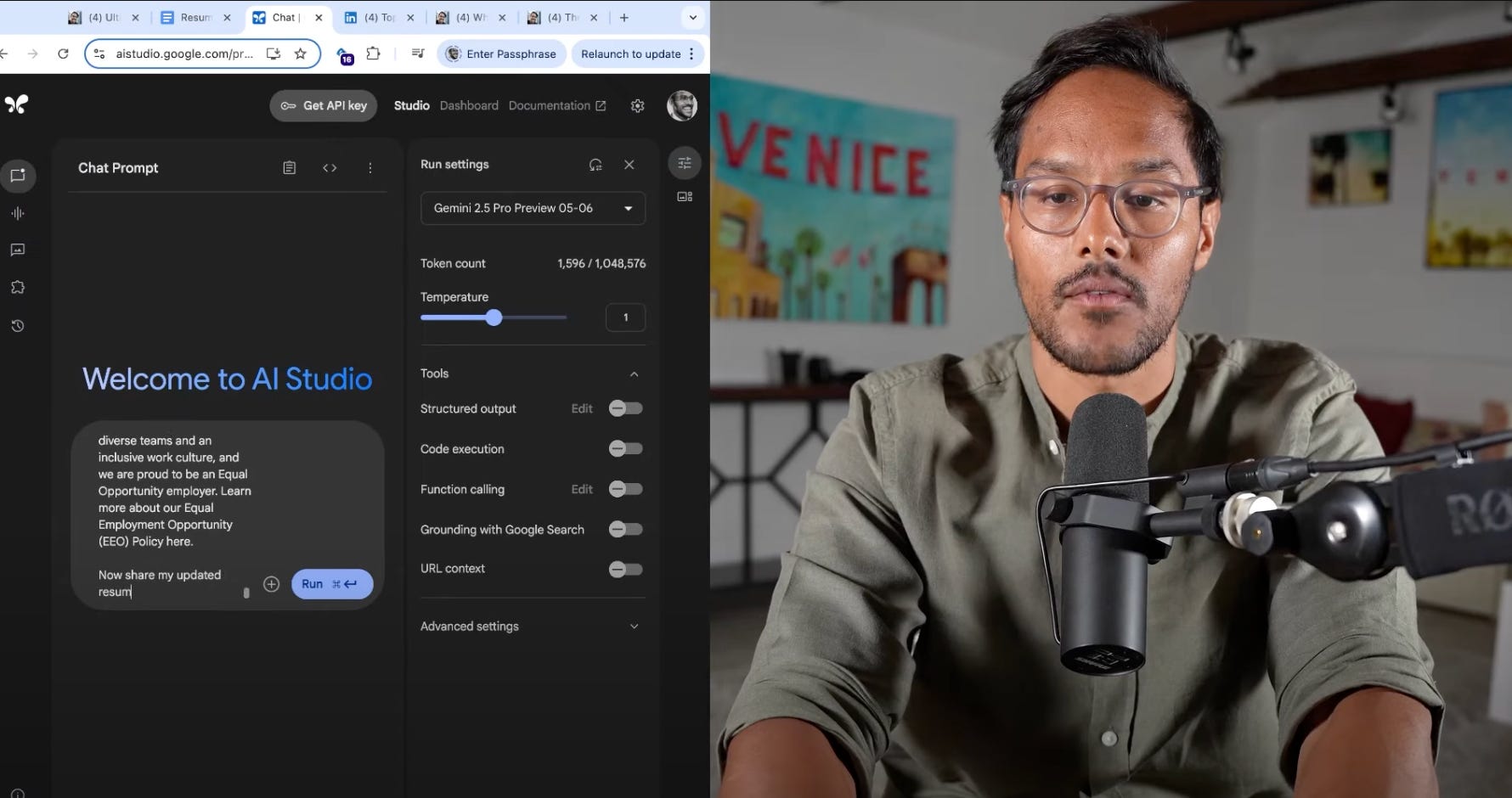
Task: Open the History clock sidebar icon
Action: click(x=18, y=326)
